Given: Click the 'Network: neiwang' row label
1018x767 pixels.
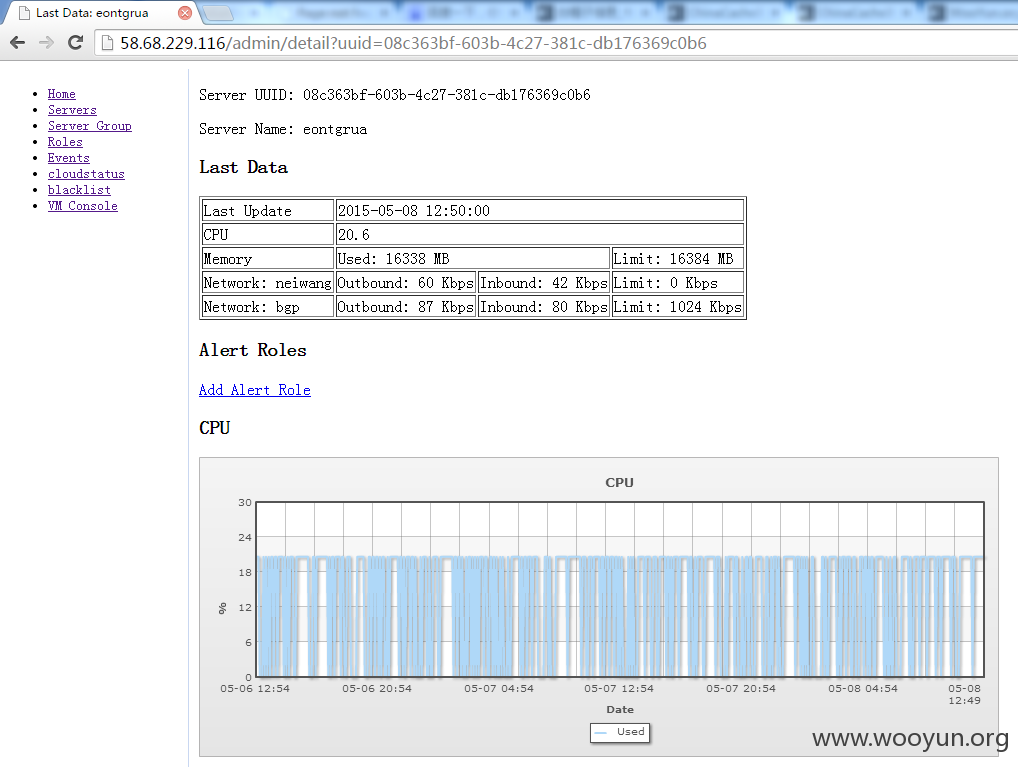Looking at the screenshot, I should tap(267, 283).
